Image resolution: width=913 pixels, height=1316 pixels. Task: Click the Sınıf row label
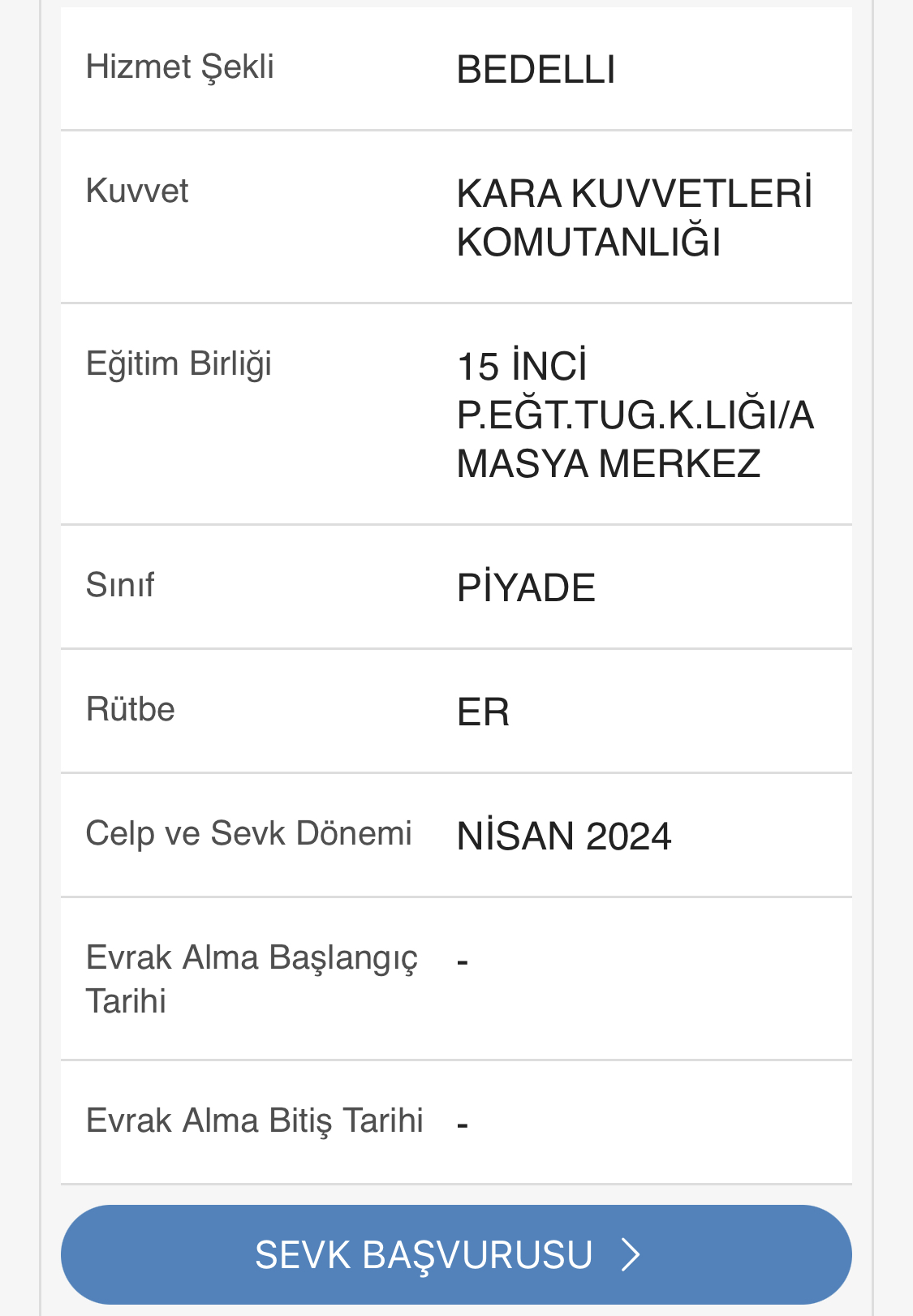120,585
